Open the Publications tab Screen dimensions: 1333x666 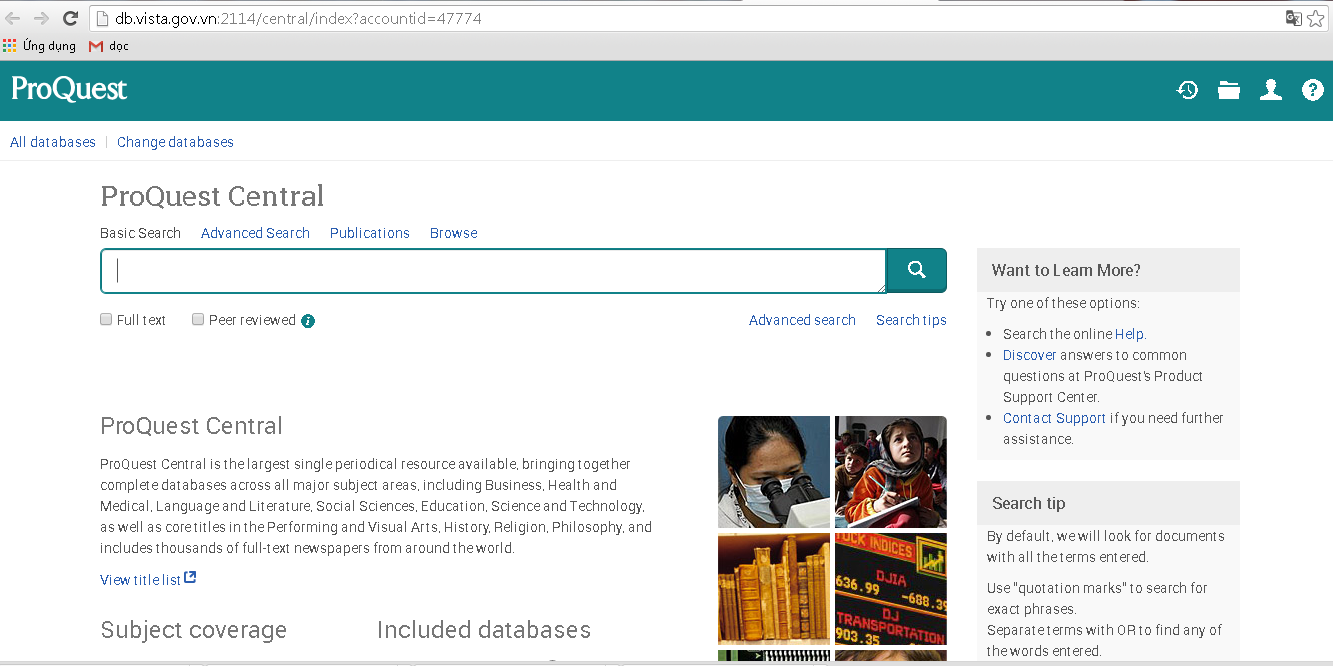point(369,233)
